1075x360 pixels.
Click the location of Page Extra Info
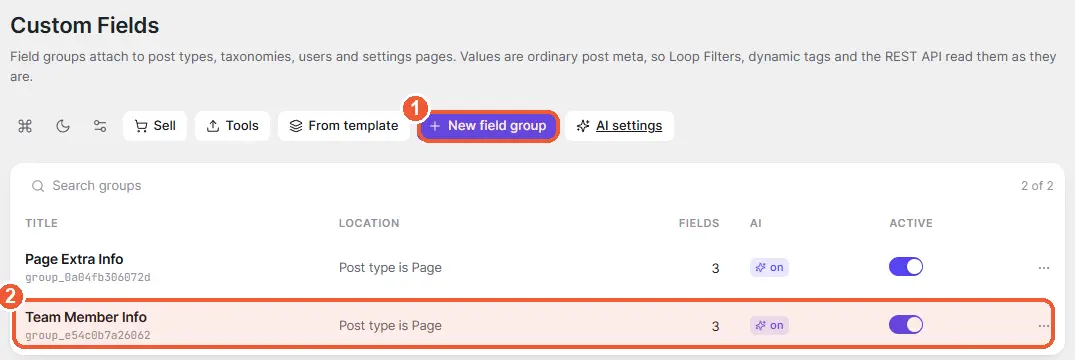coord(390,267)
